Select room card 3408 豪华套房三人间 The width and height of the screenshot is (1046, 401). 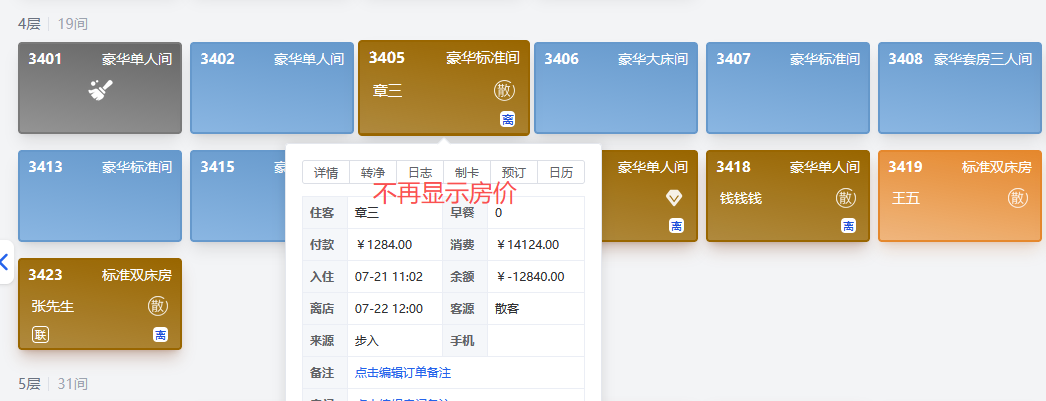[x=960, y=88]
